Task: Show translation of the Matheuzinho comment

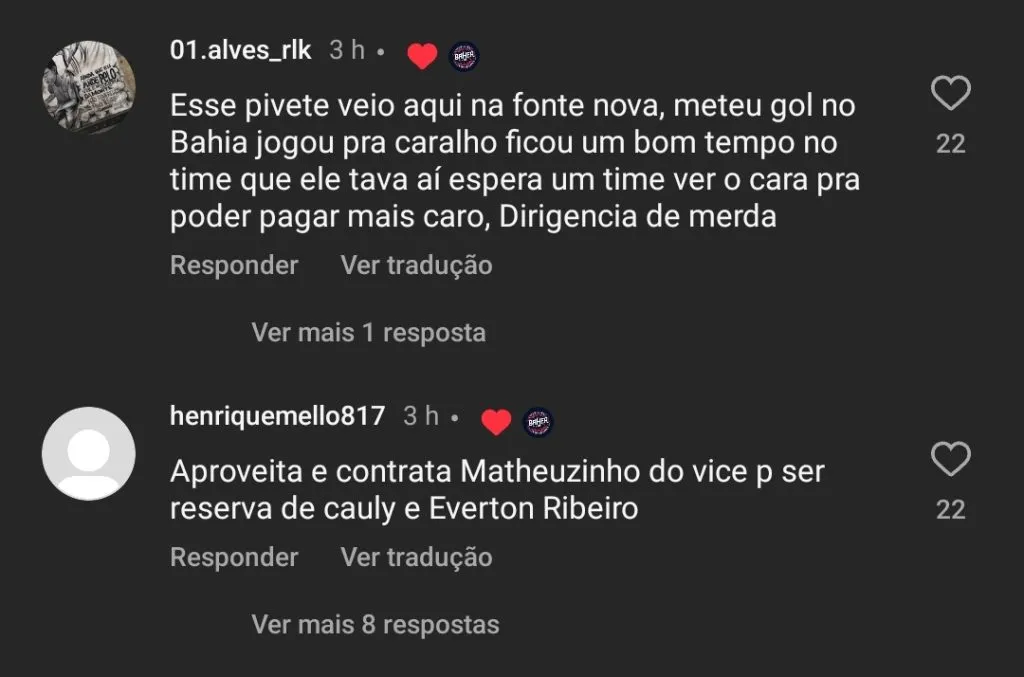Action: pyautogui.click(x=416, y=557)
